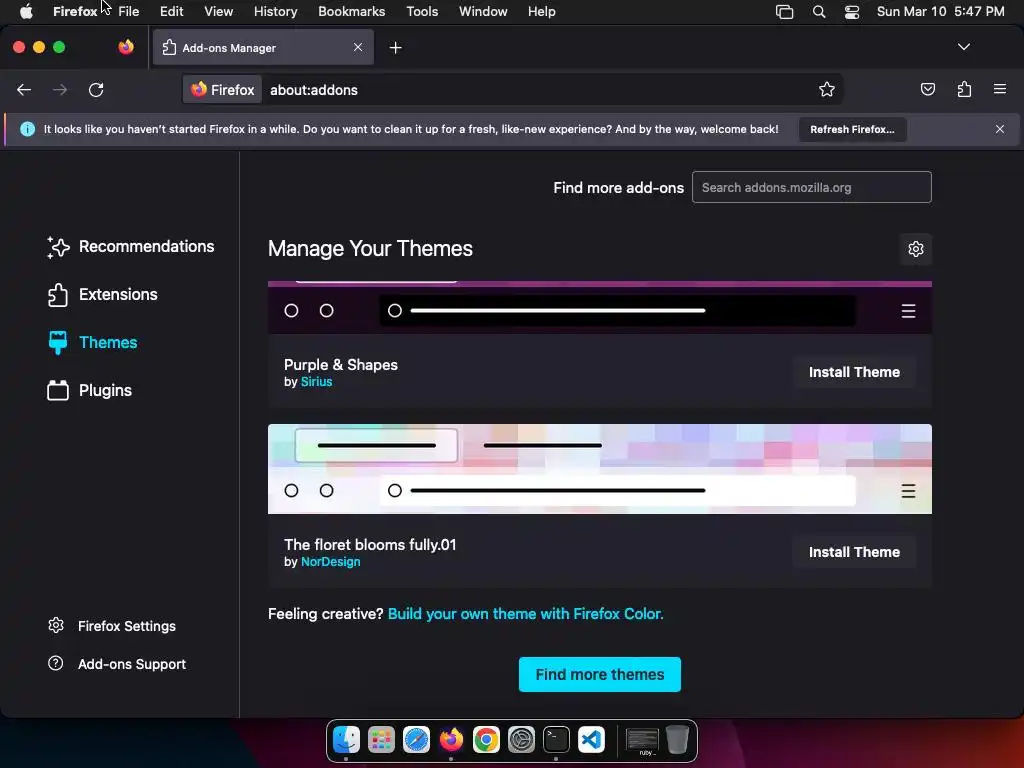Focus the Search addons.mozilla.org field
The height and width of the screenshot is (768, 1024).
(812, 187)
